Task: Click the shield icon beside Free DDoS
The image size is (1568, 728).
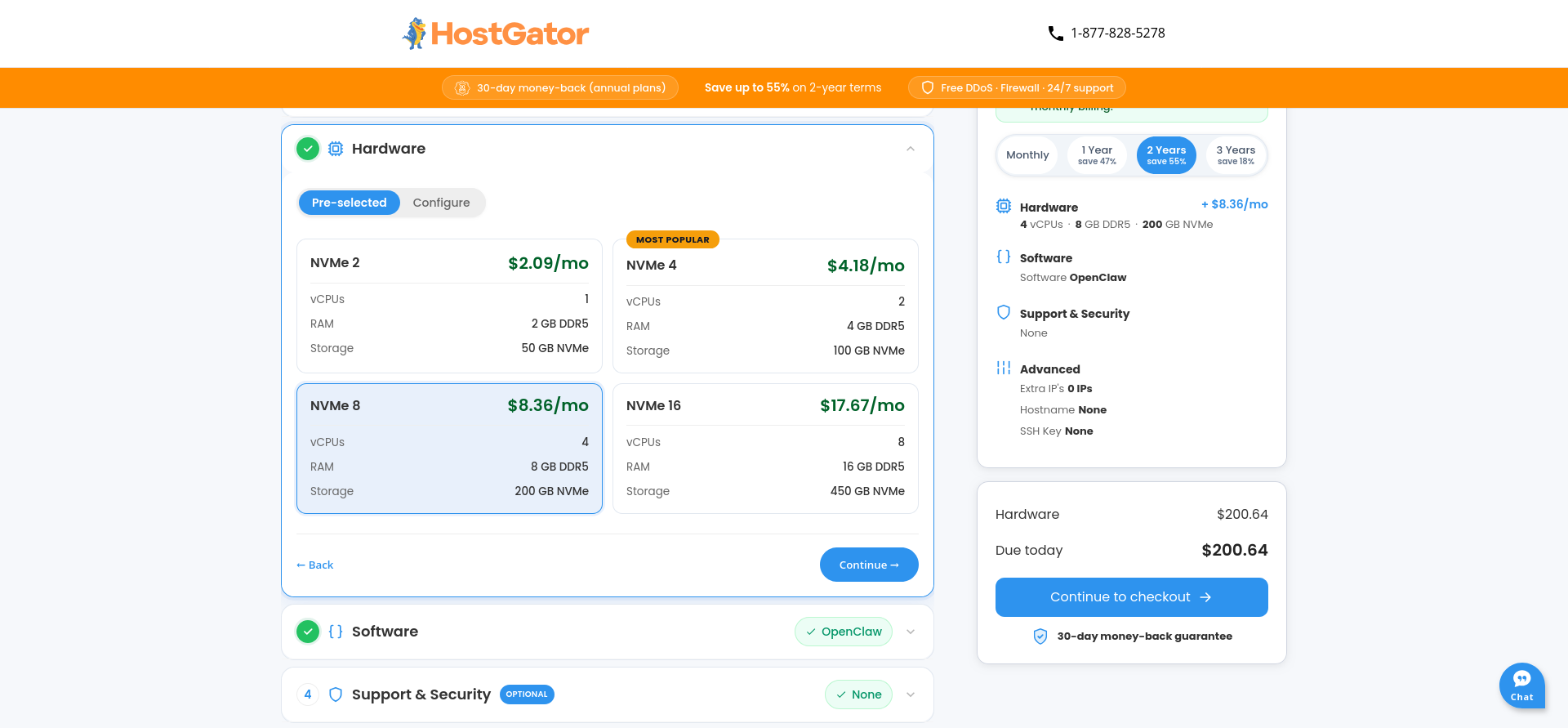Action: tap(928, 87)
